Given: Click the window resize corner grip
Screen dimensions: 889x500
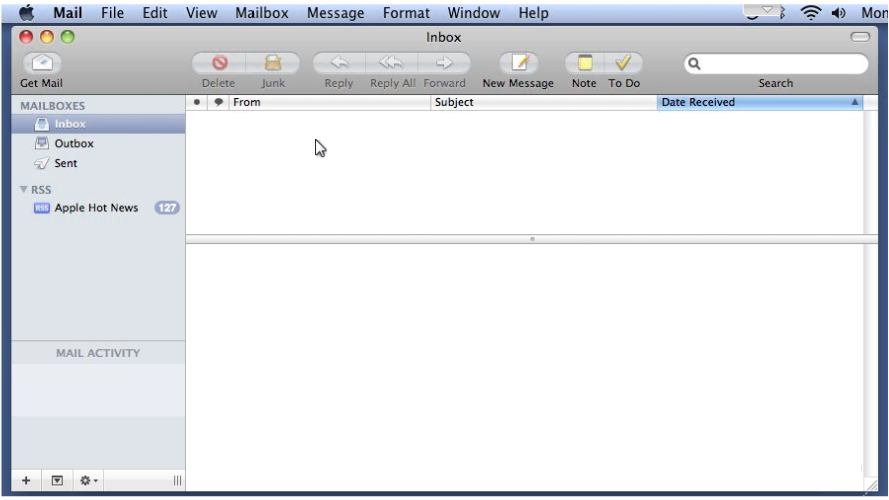Looking at the screenshot, I should click(x=871, y=485).
